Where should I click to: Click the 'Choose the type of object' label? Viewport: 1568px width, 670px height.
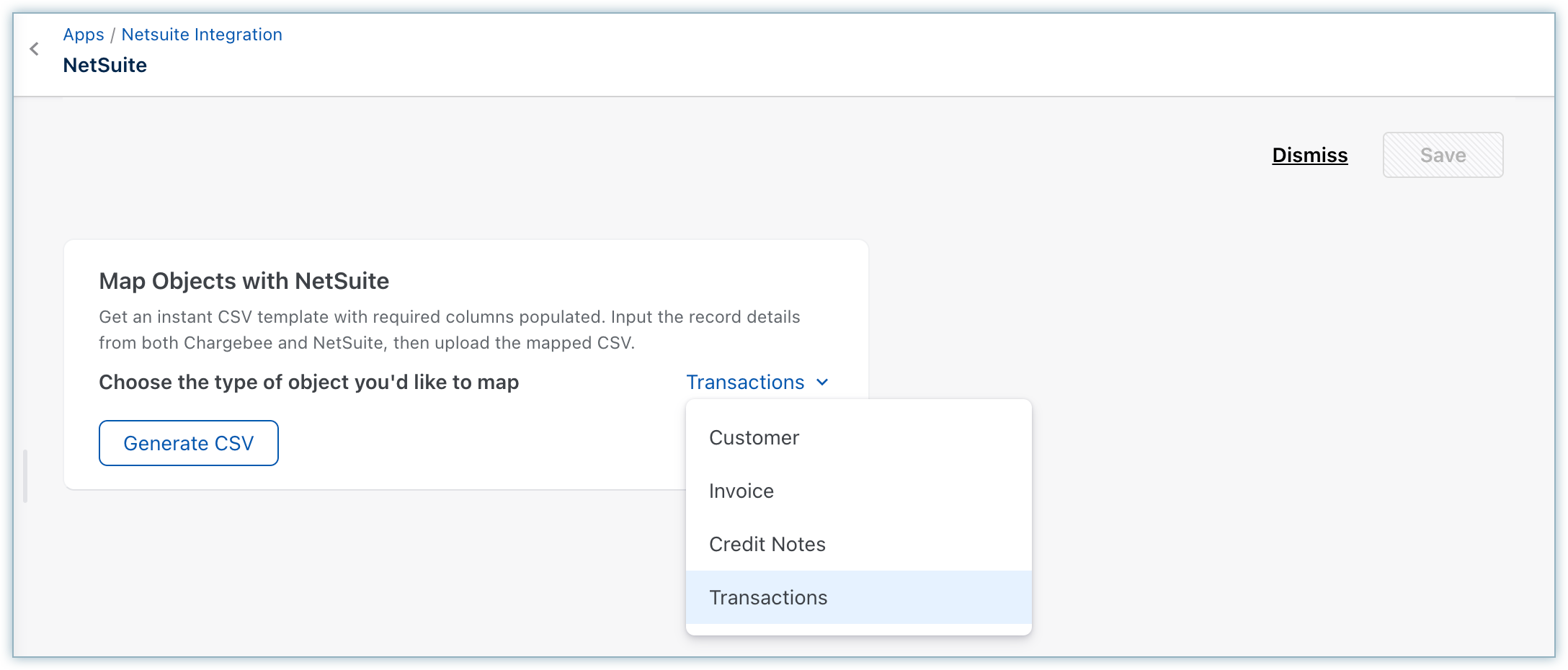(x=308, y=382)
